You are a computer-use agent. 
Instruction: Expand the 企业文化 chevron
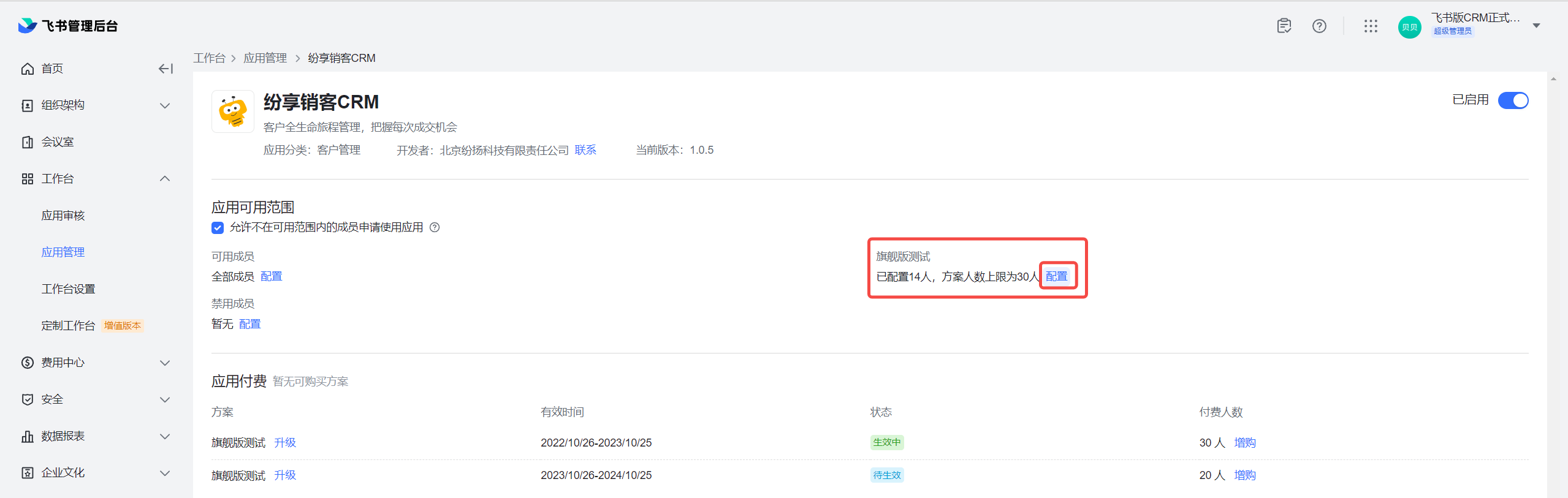[165, 473]
